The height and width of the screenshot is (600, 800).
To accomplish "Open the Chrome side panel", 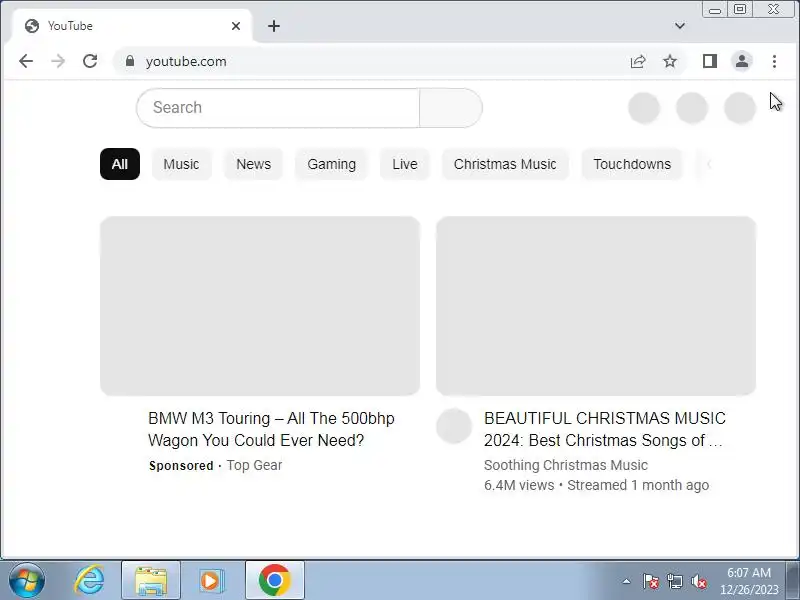I will pyautogui.click(x=710, y=61).
